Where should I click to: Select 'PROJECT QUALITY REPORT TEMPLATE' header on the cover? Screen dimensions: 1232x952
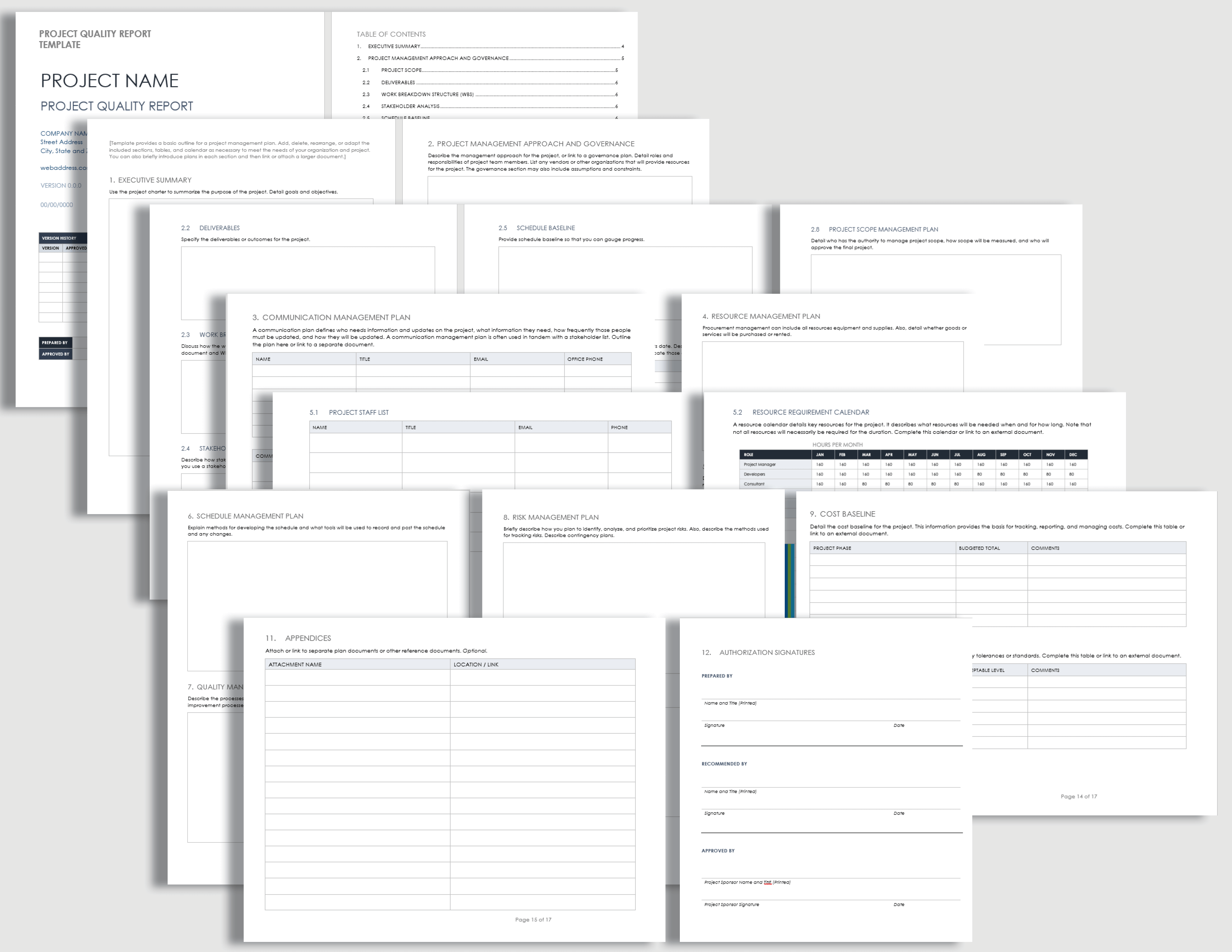[95, 39]
